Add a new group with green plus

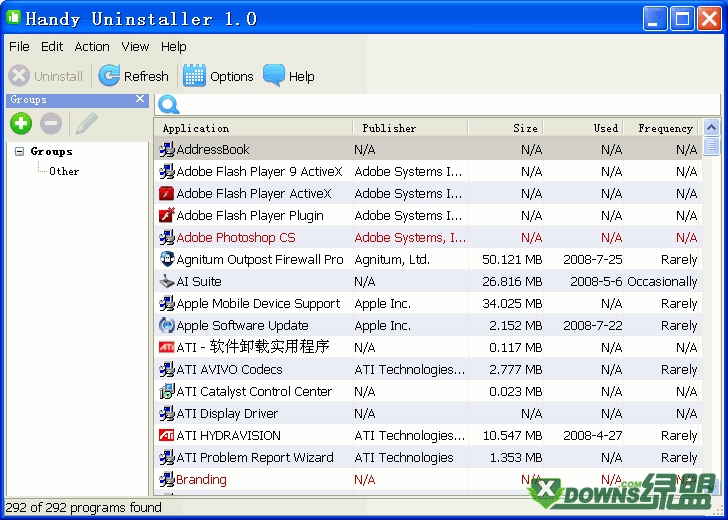click(21, 124)
